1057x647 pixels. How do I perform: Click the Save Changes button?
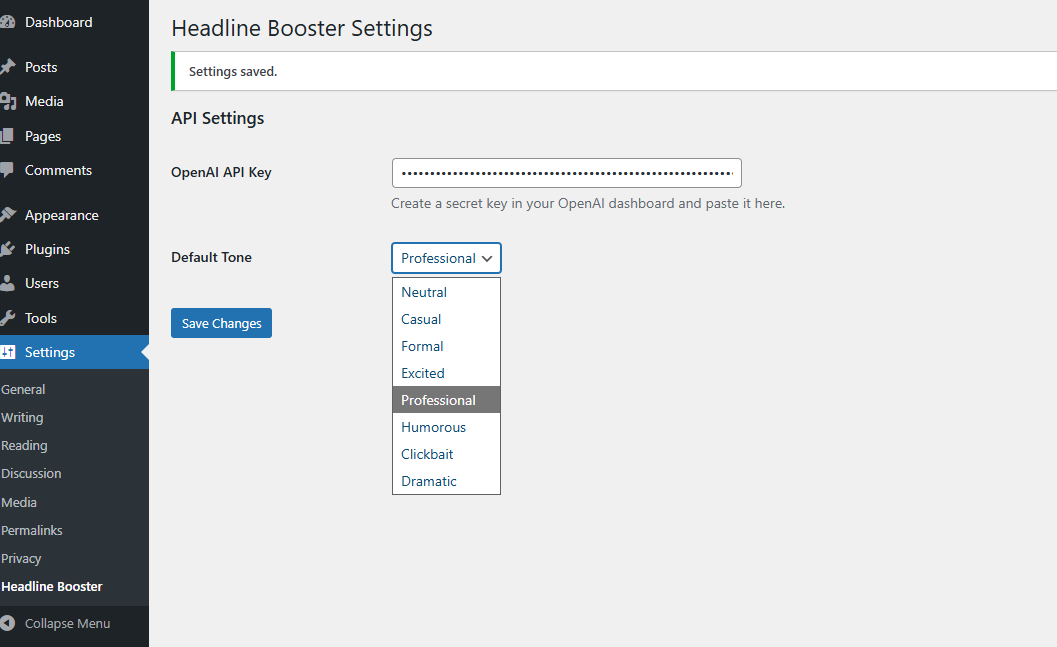(221, 323)
